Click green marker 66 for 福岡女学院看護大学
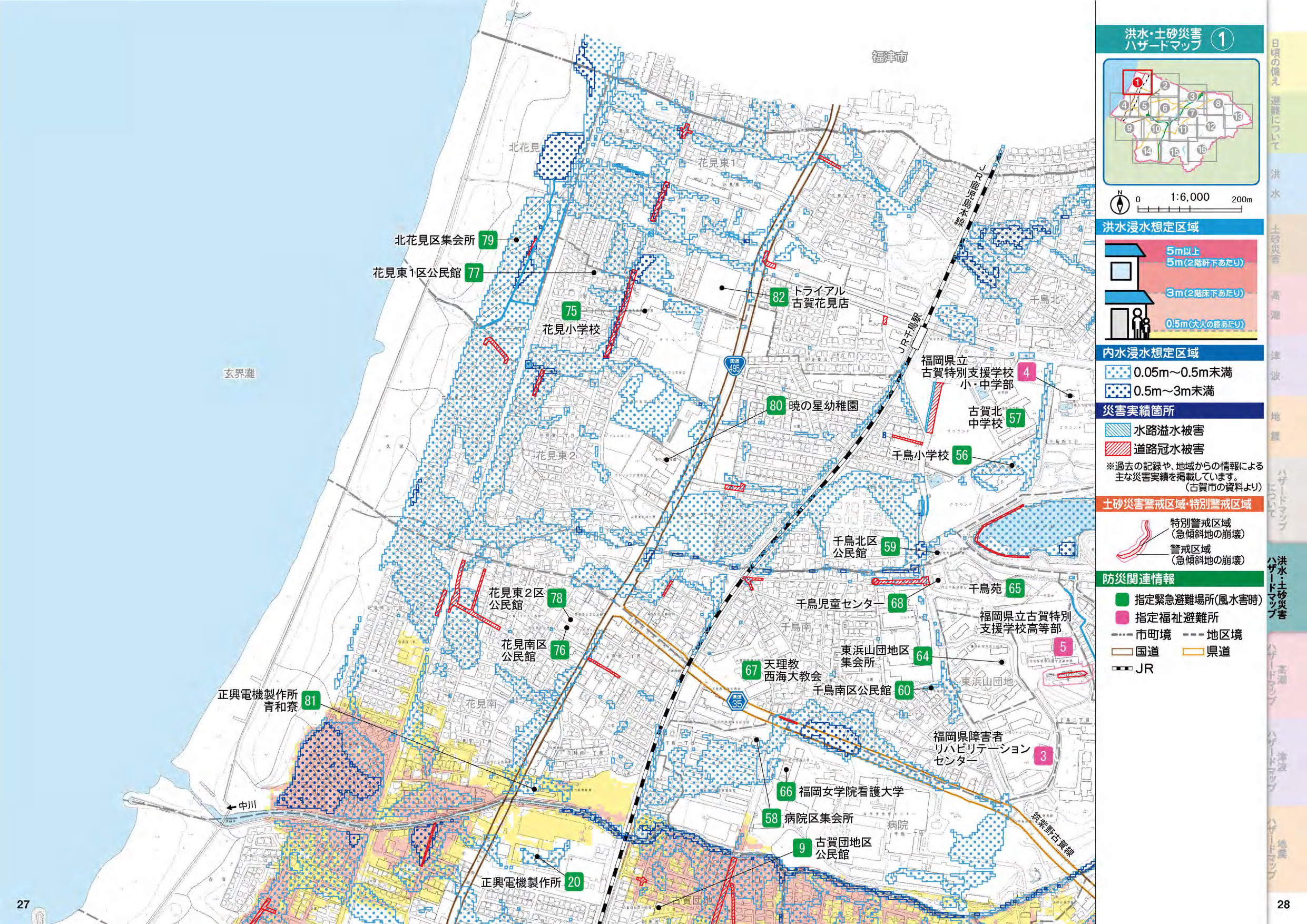Screen dimensions: 1307x924 [786, 791]
